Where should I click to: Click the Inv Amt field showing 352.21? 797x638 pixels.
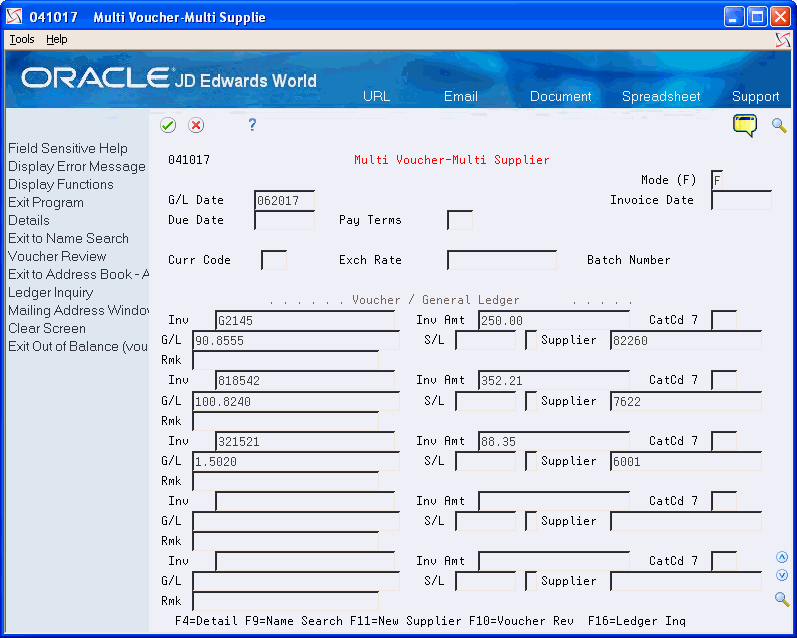point(554,380)
